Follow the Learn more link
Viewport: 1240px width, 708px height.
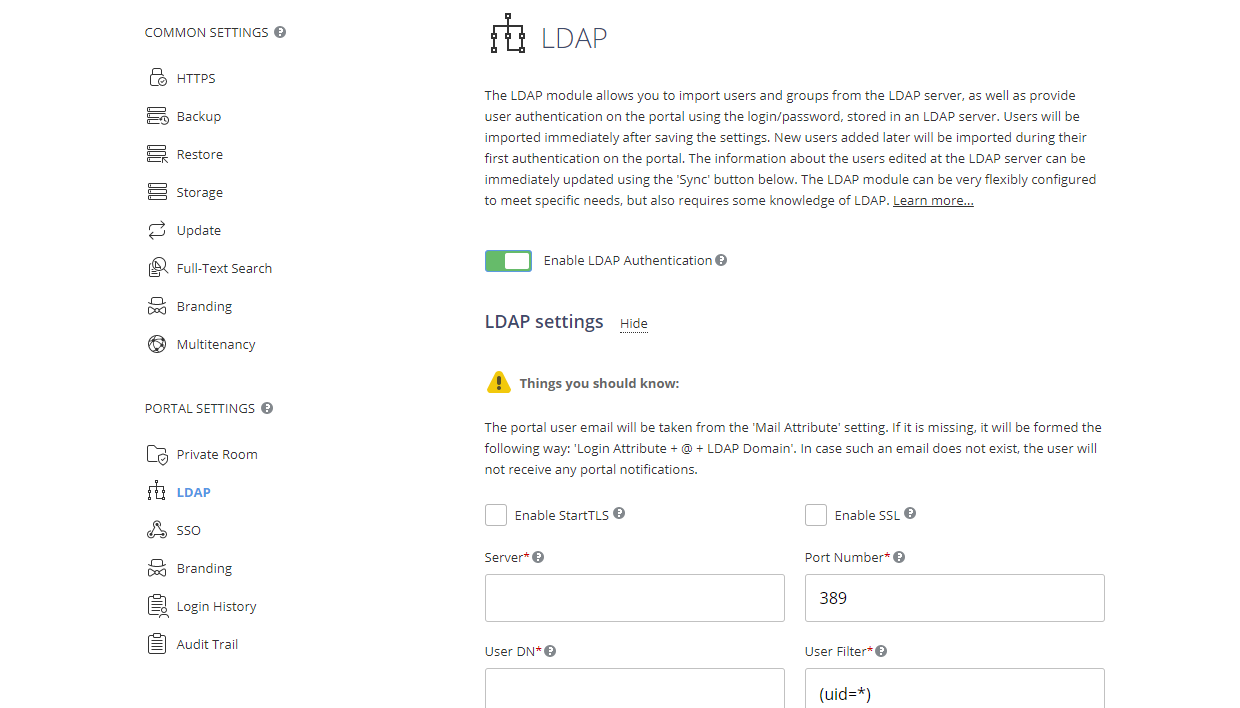coord(932,199)
